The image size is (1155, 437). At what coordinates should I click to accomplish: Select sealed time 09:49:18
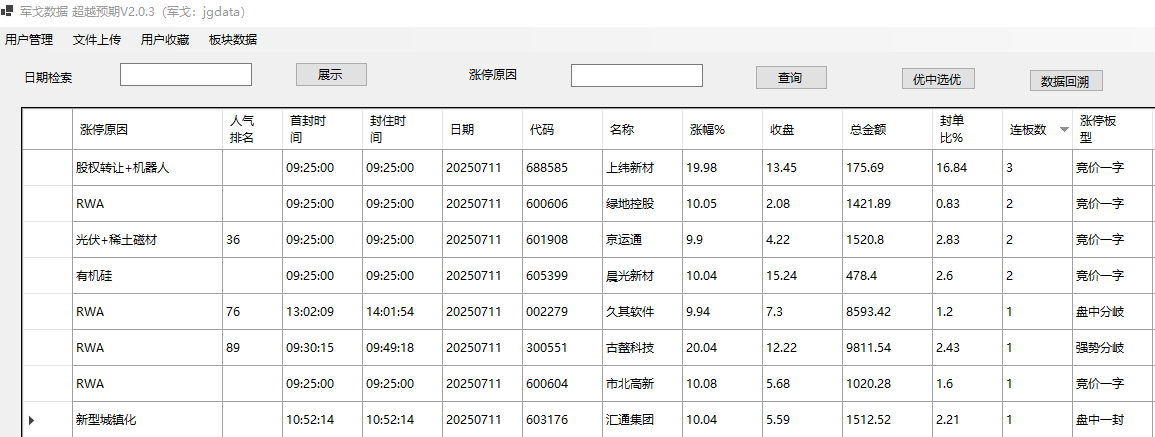pos(402,348)
